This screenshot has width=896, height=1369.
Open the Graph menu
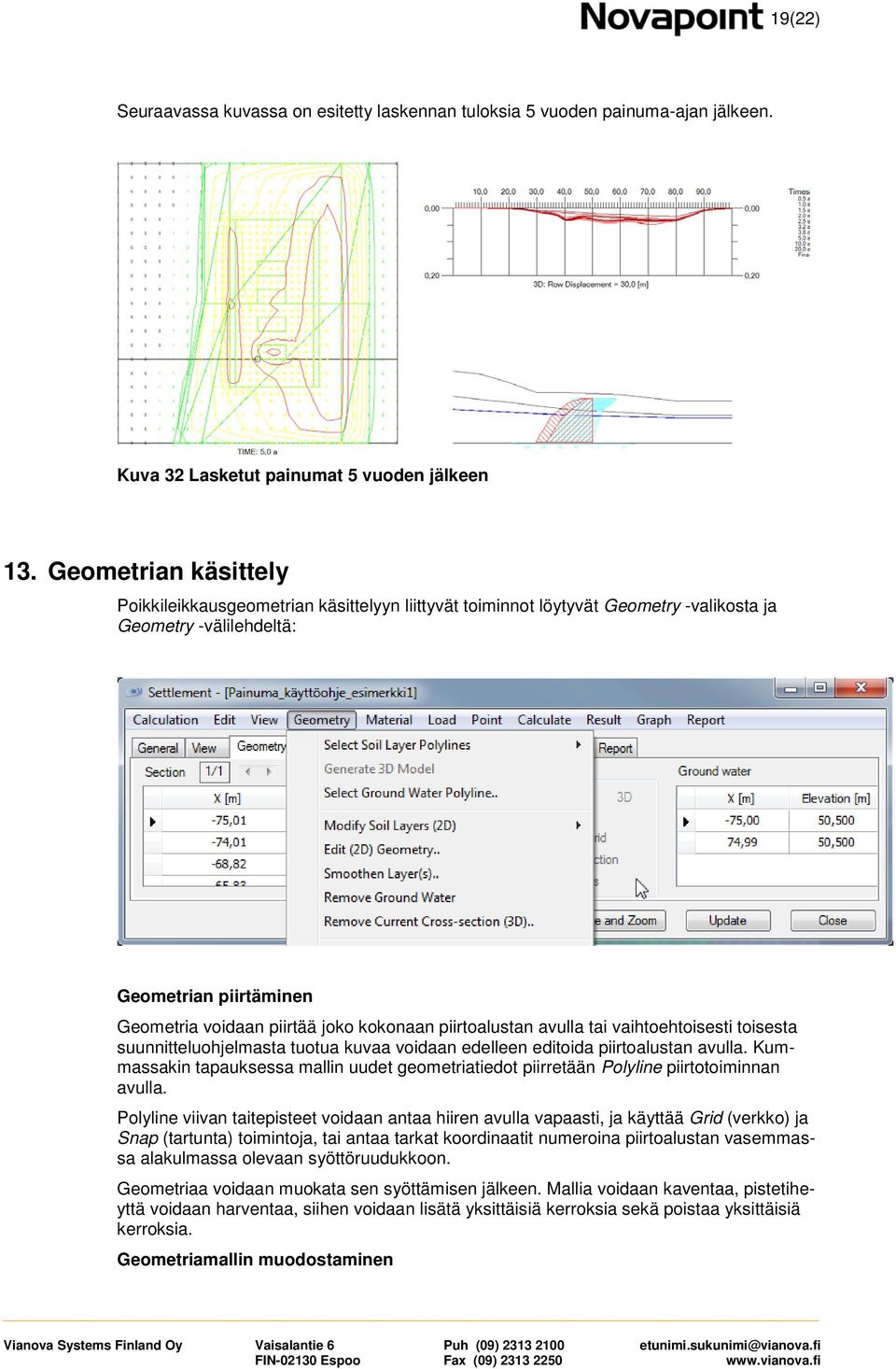click(653, 720)
